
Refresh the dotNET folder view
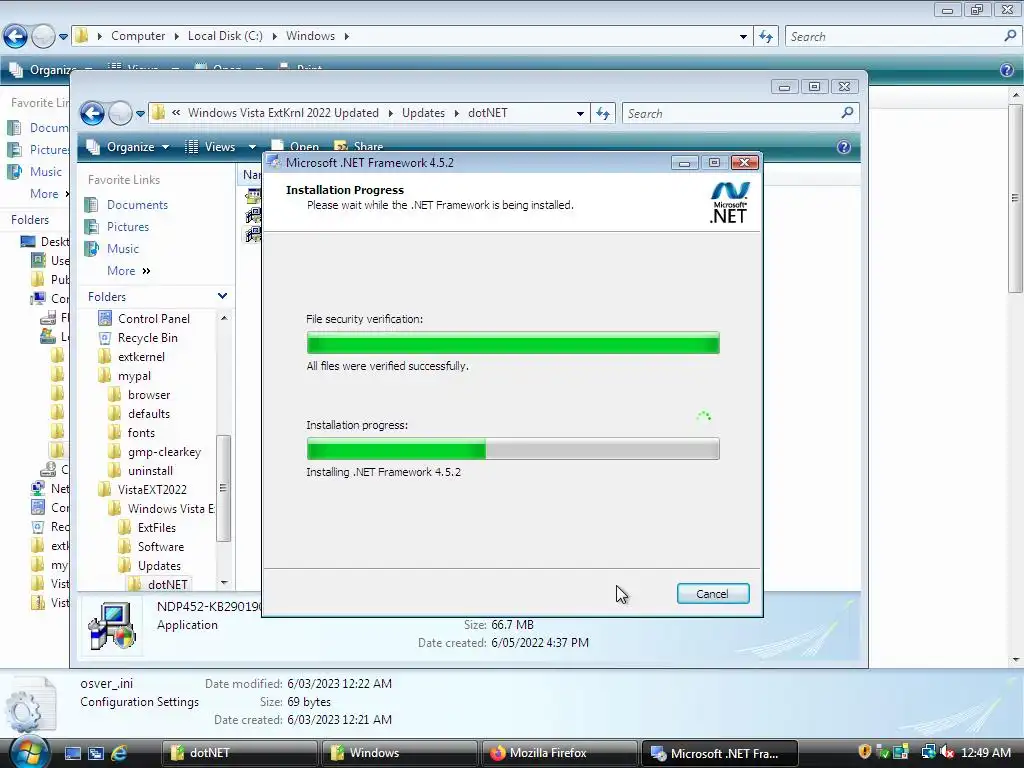tap(602, 114)
